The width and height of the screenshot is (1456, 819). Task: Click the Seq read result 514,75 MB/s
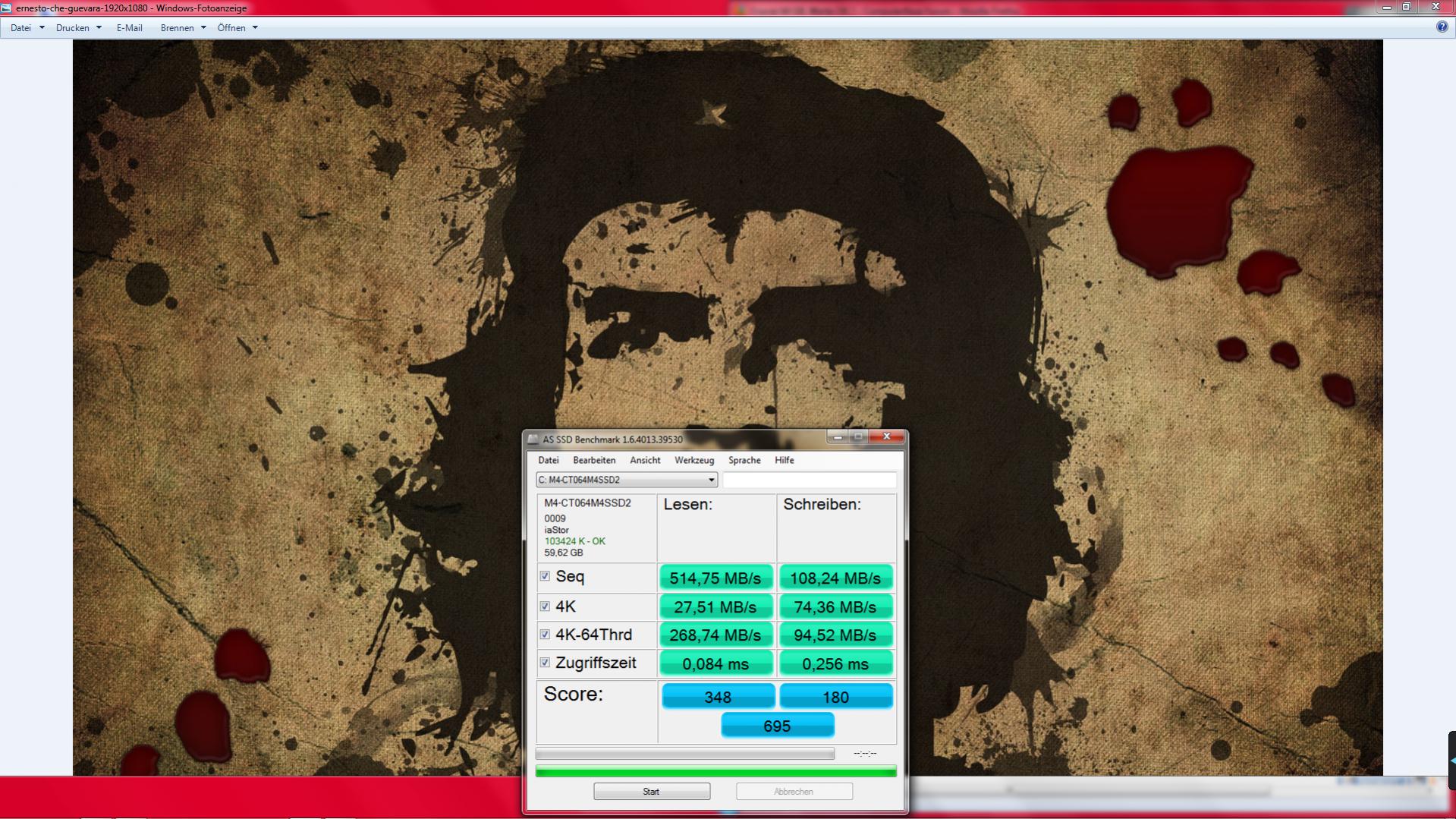point(715,578)
